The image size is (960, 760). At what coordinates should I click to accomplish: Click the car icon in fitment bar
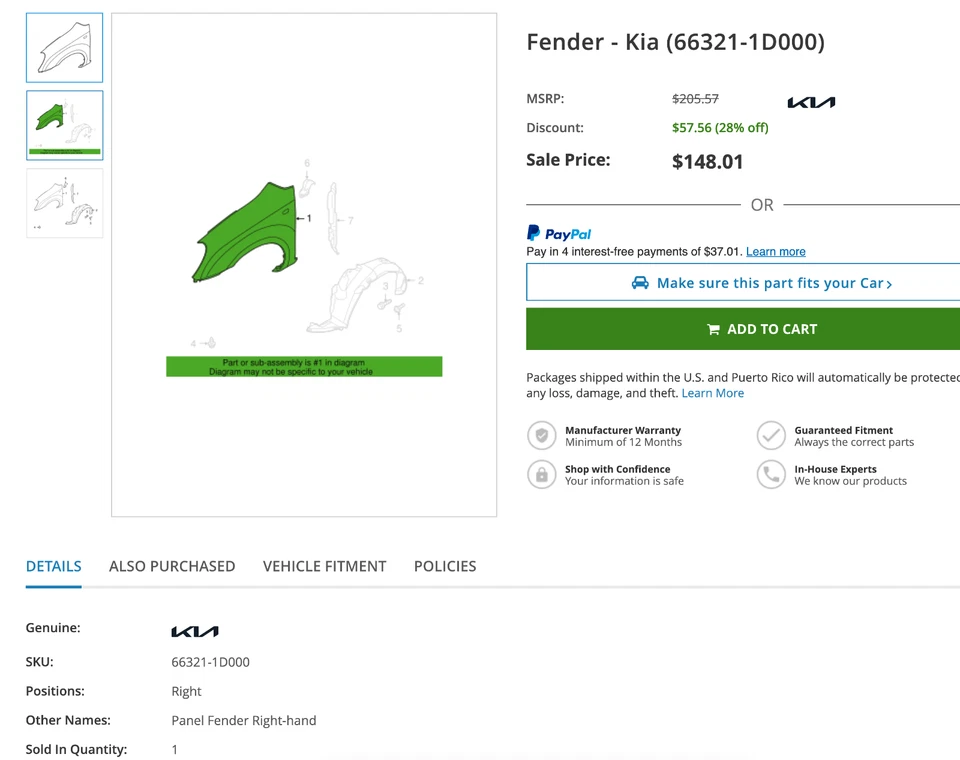tap(640, 283)
